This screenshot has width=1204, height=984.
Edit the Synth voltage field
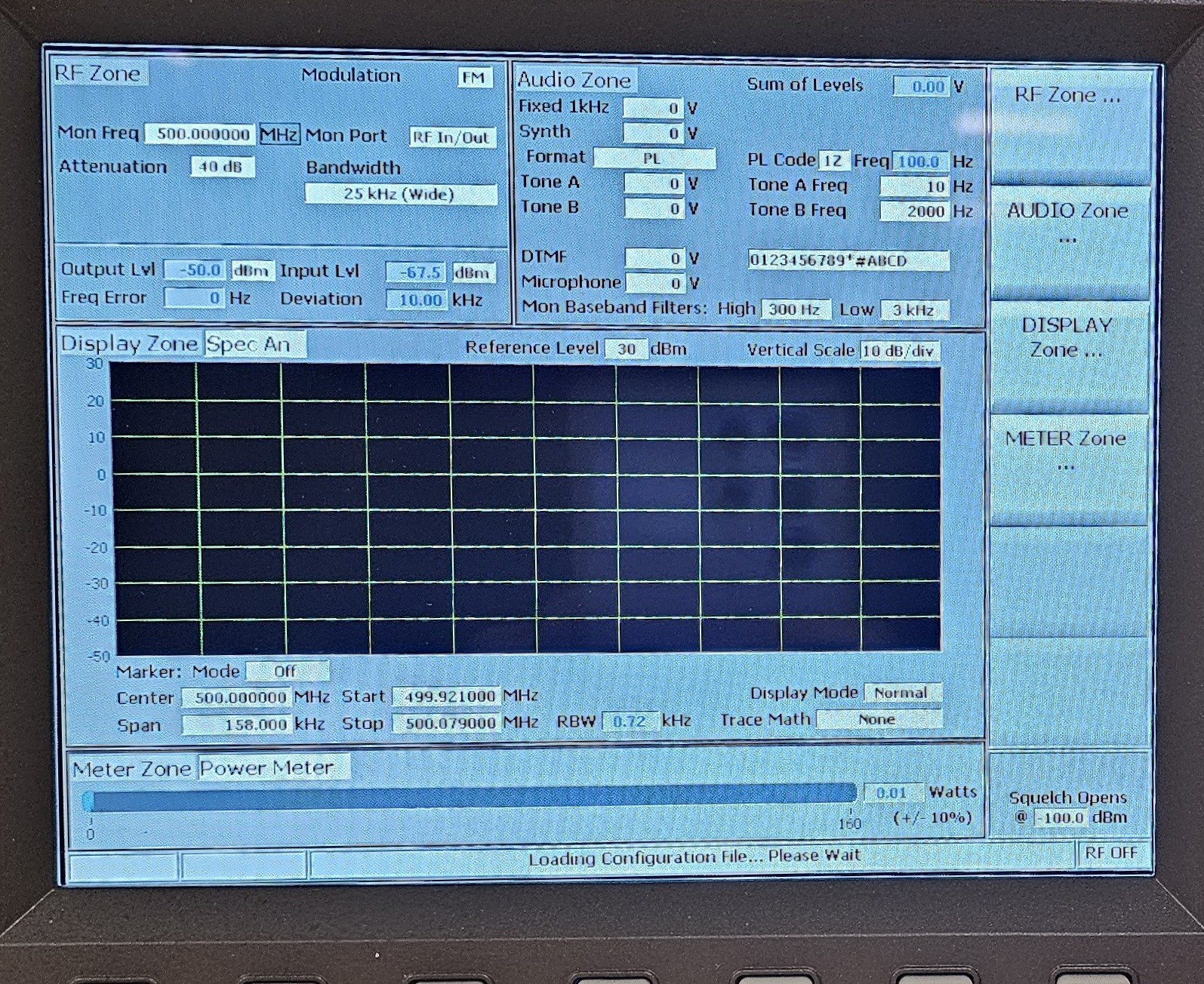[654, 133]
